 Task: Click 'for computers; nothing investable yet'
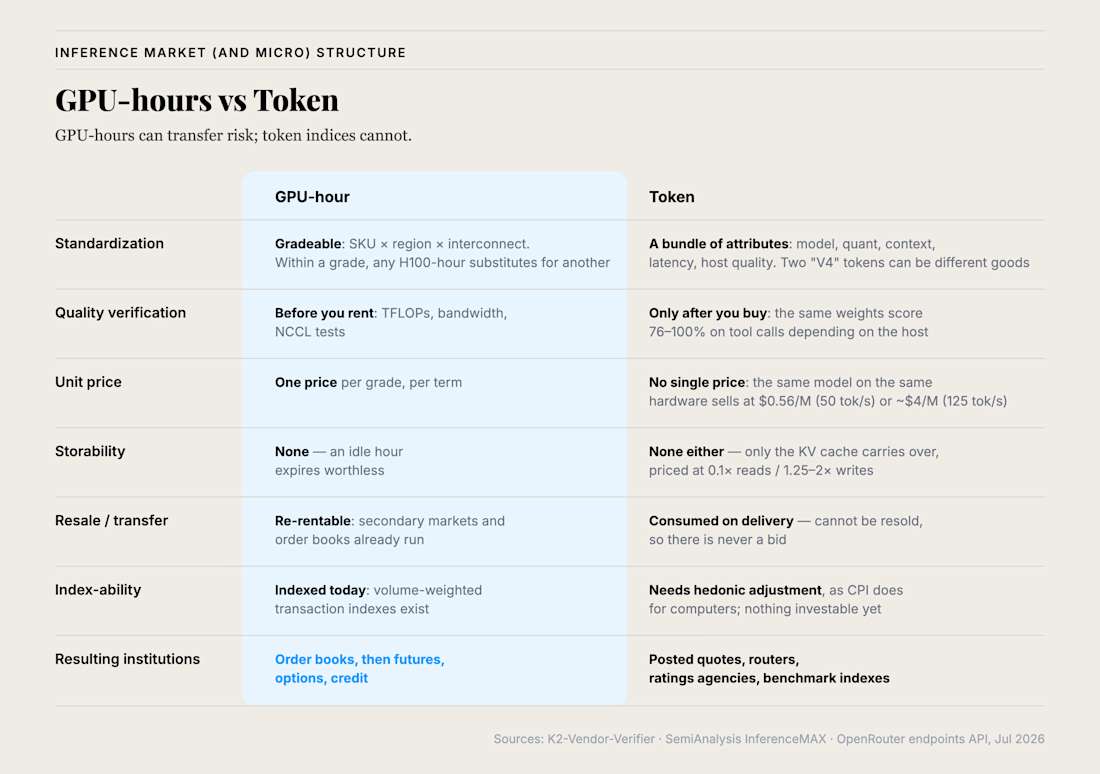point(765,609)
